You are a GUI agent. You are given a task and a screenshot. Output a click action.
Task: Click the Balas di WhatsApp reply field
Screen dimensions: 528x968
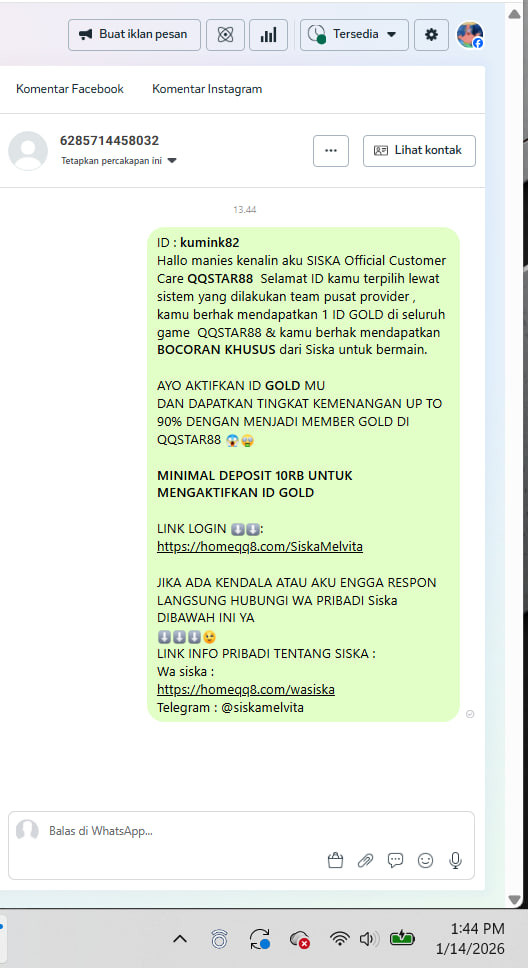pyautogui.click(x=241, y=831)
